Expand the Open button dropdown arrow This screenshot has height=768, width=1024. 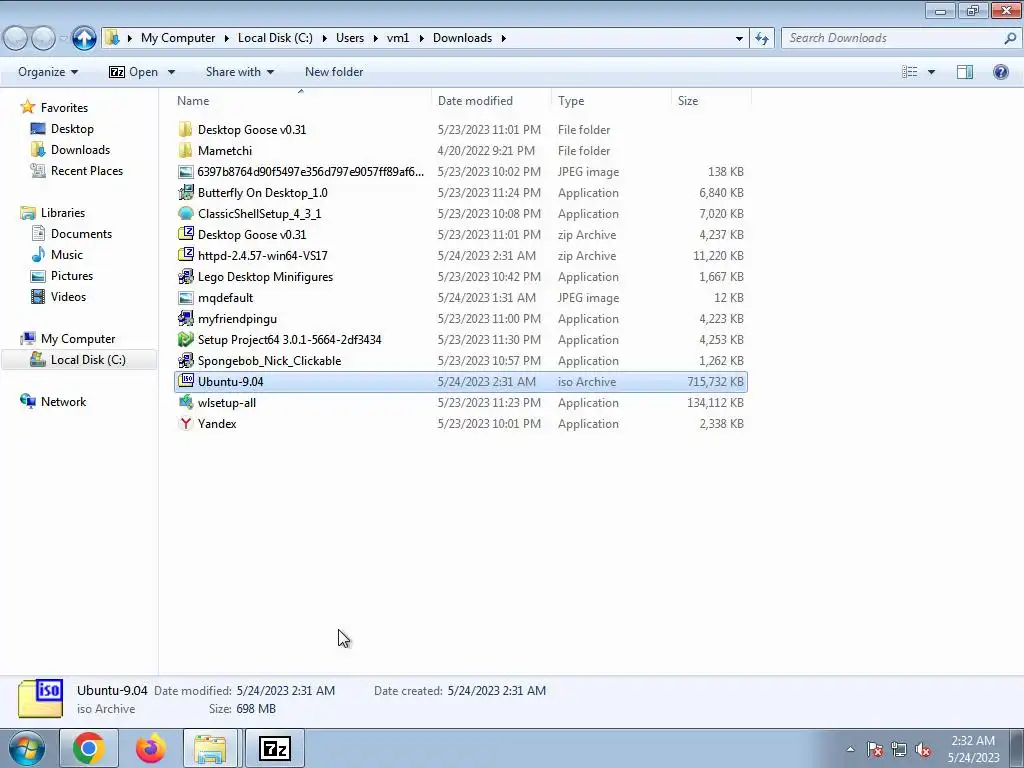tap(171, 72)
